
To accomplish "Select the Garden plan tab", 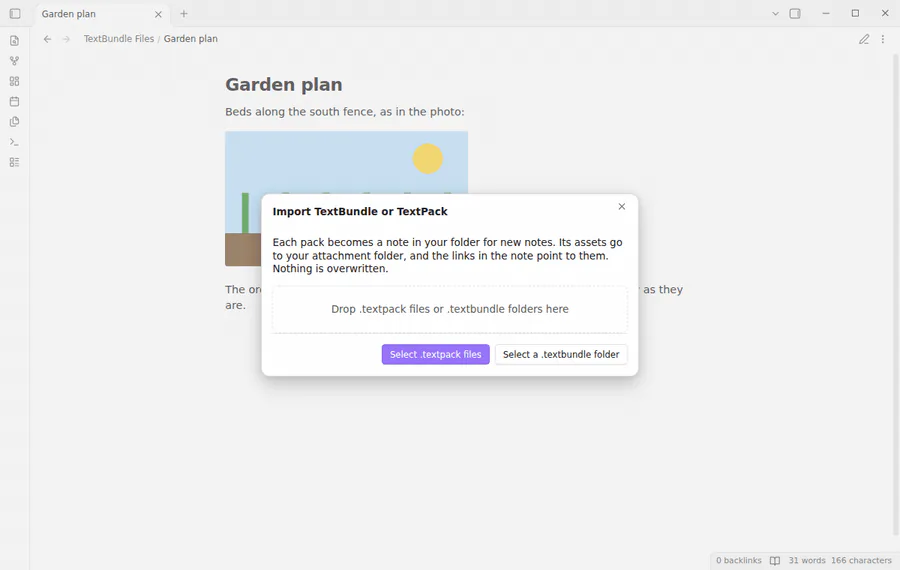I will click(102, 14).
